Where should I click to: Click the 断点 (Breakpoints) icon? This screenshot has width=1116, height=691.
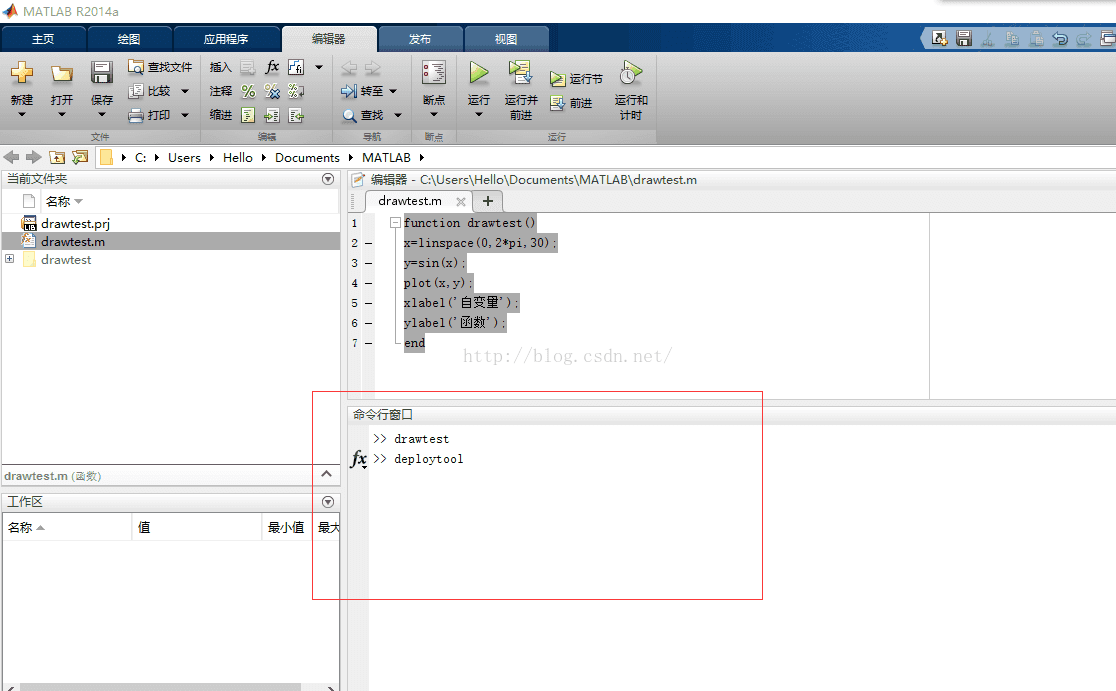point(433,73)
